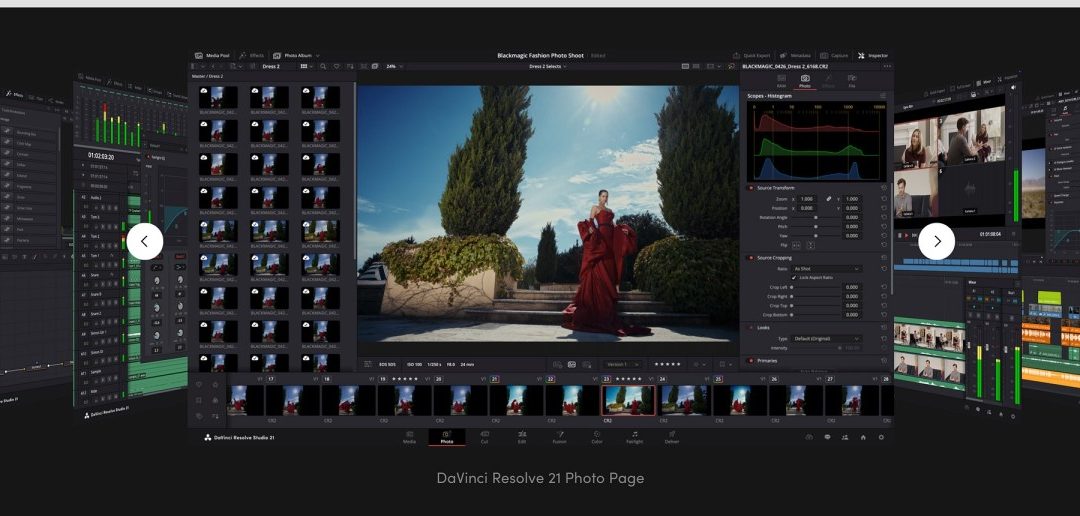Go to the previous carousel slide
The height and width of the screenshot is (516, 1080).
click(x=145, y=241)
